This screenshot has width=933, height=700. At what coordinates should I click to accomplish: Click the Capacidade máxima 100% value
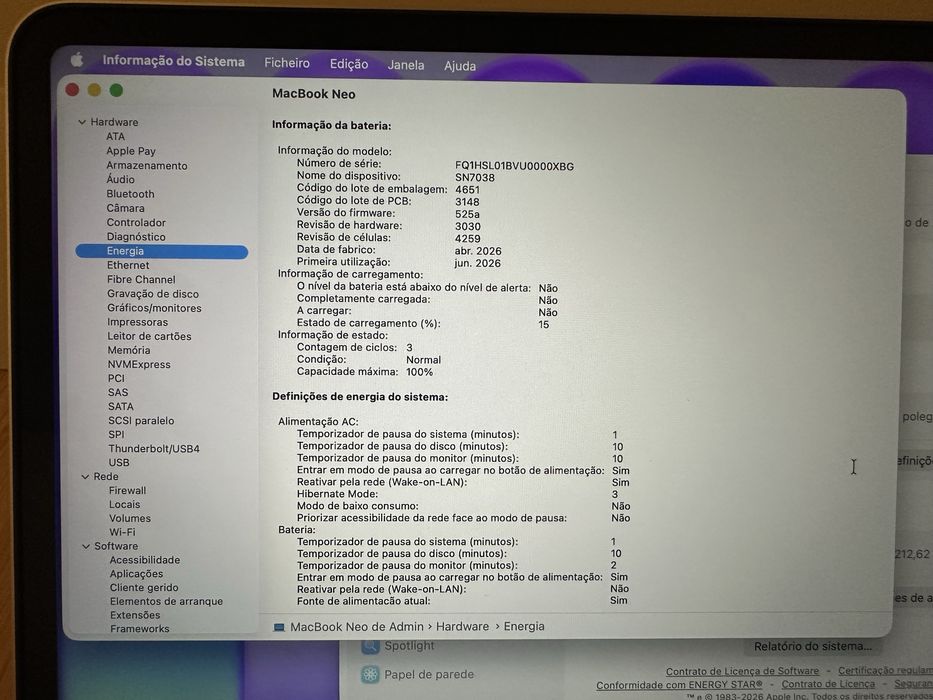pos(419,372)
